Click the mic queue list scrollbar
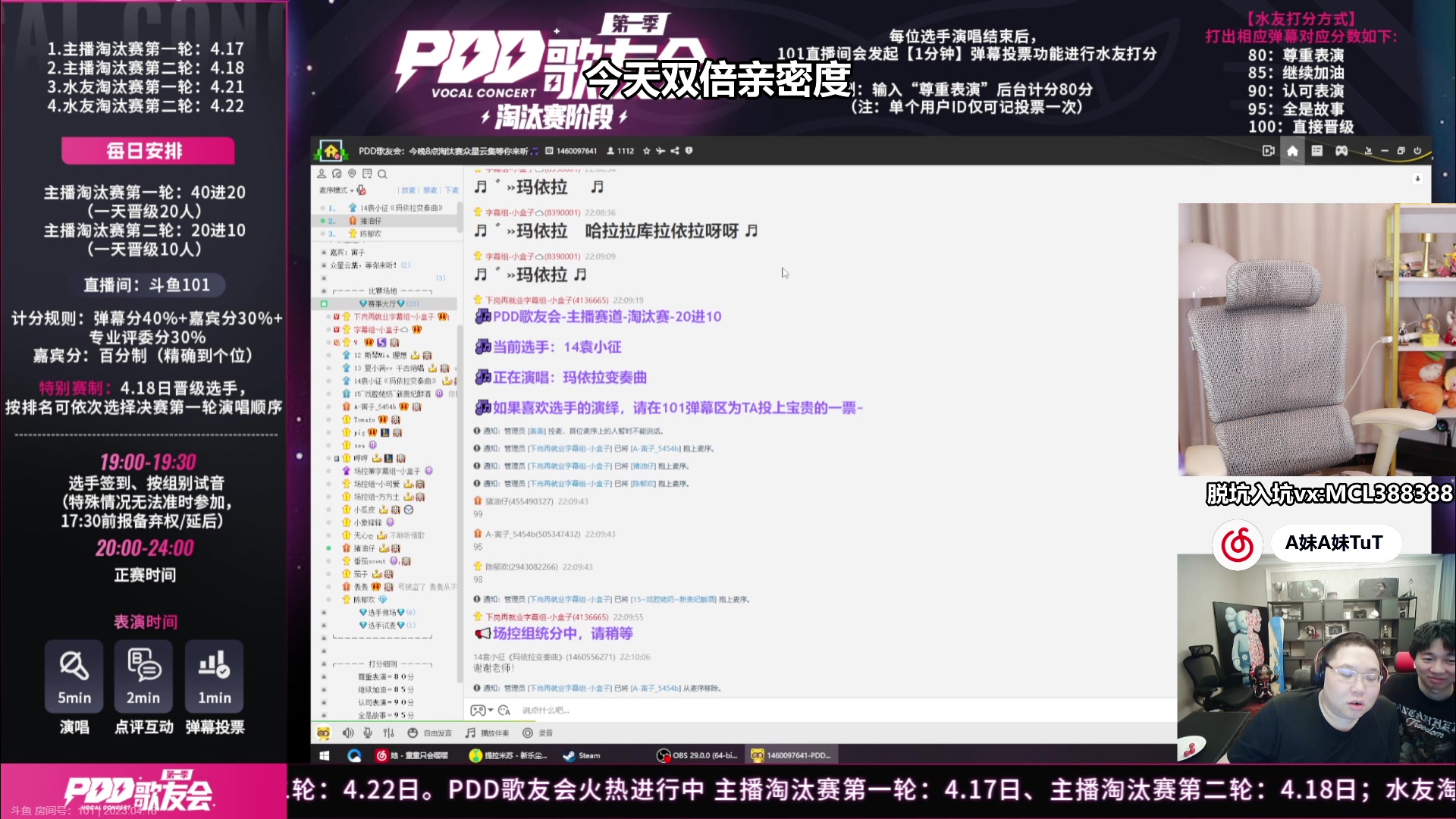The width and height of the screenshot is (1456, 819). pos(459,217)
